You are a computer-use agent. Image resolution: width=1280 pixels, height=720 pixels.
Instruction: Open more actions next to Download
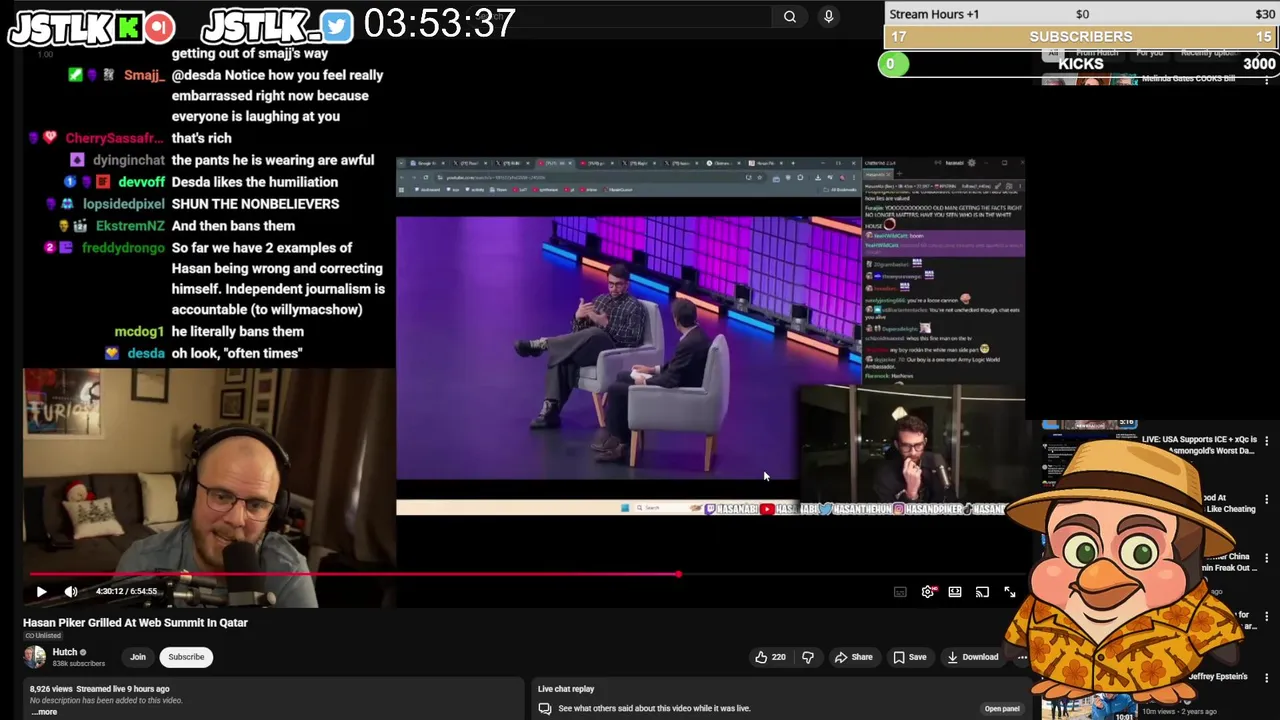coord(1022,657)
